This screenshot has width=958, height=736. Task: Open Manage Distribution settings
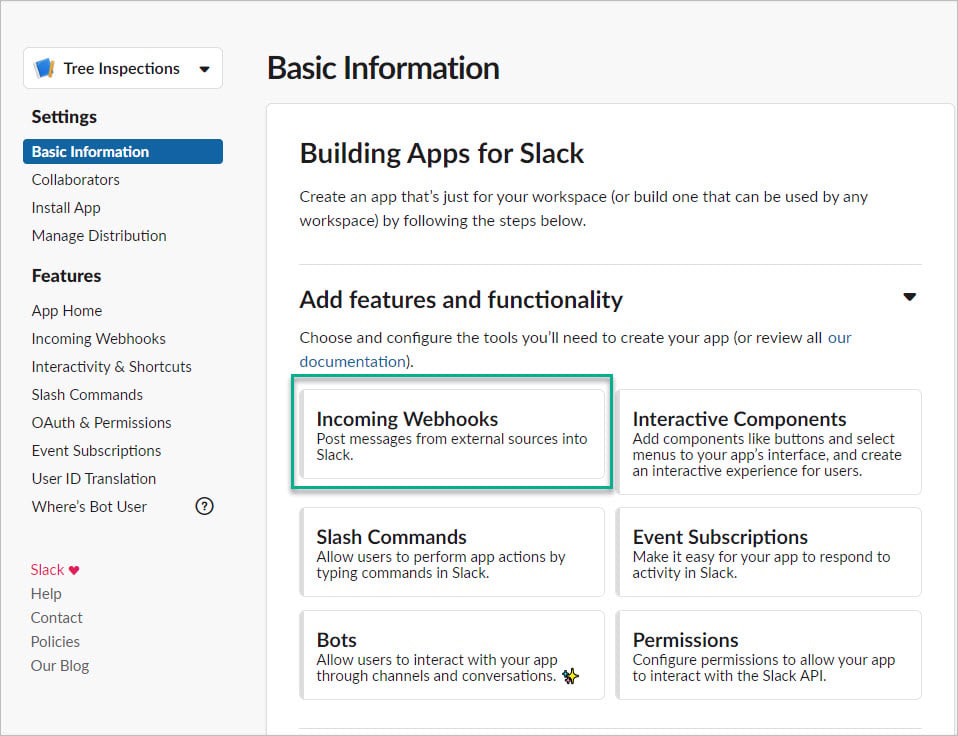99,236
